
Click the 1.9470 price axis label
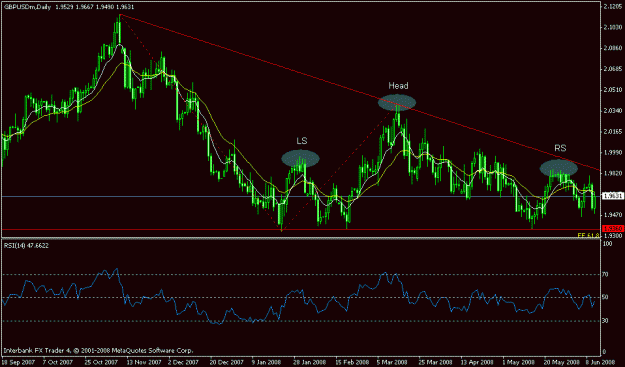click(612, 215)
